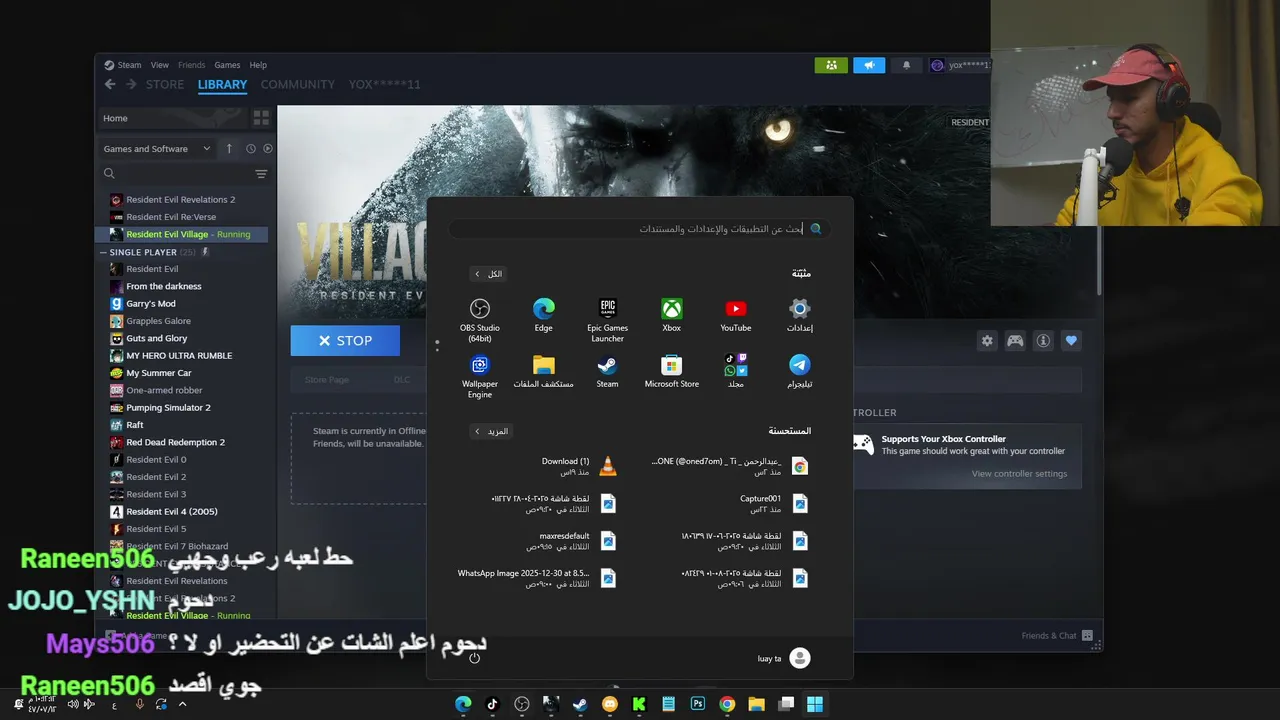Focus the Start menu search box
The width and height of the screenshot is (1280, 720).
(640, 228)
